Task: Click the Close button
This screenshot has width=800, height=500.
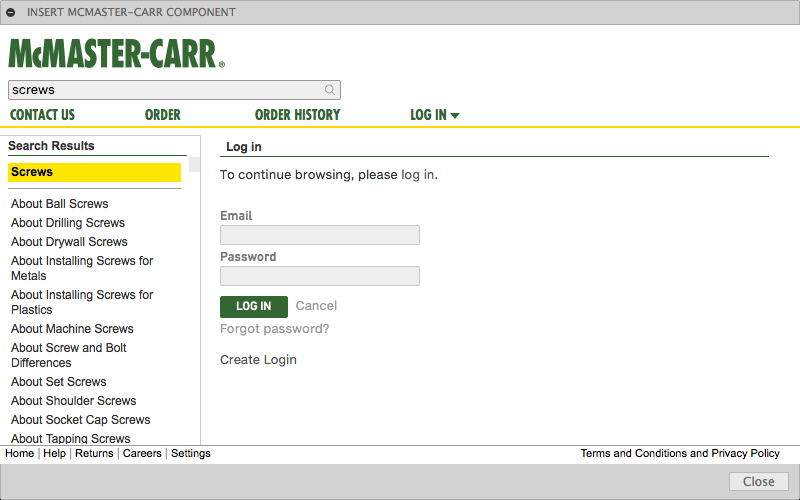Action: coord(759,481)
